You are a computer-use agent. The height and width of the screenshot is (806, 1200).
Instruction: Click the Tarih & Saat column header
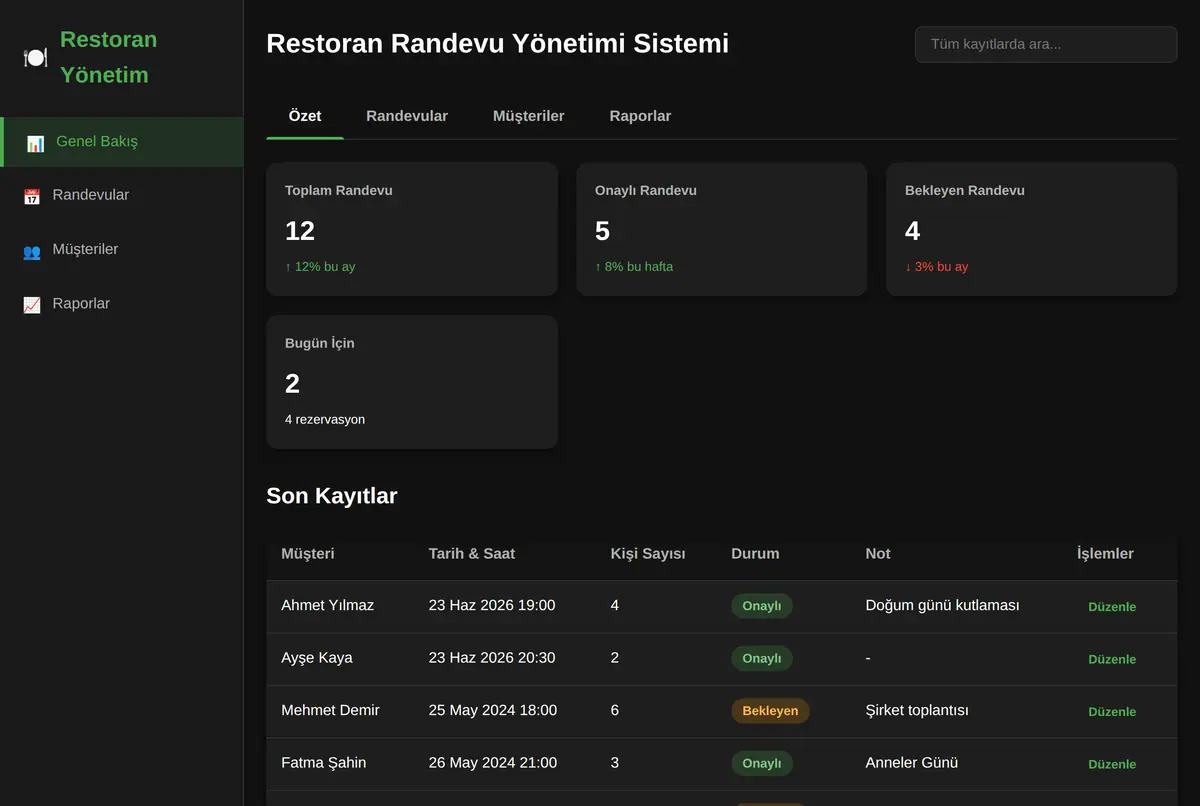tap(472, 553)
